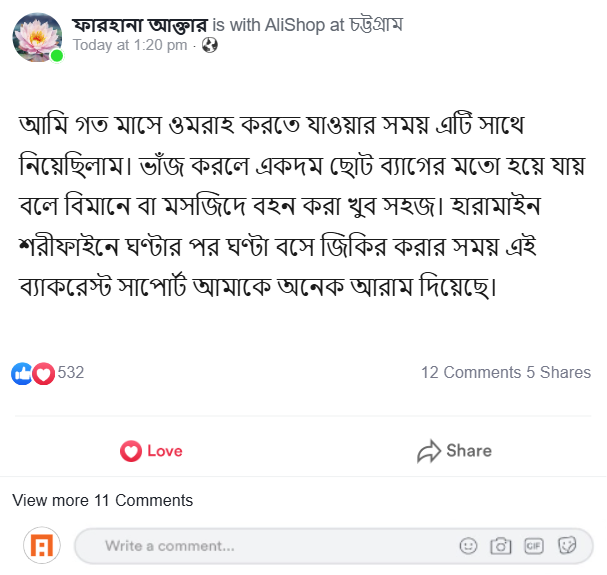
Task: Click the globe public privacy icon
Action: [209, 45]
